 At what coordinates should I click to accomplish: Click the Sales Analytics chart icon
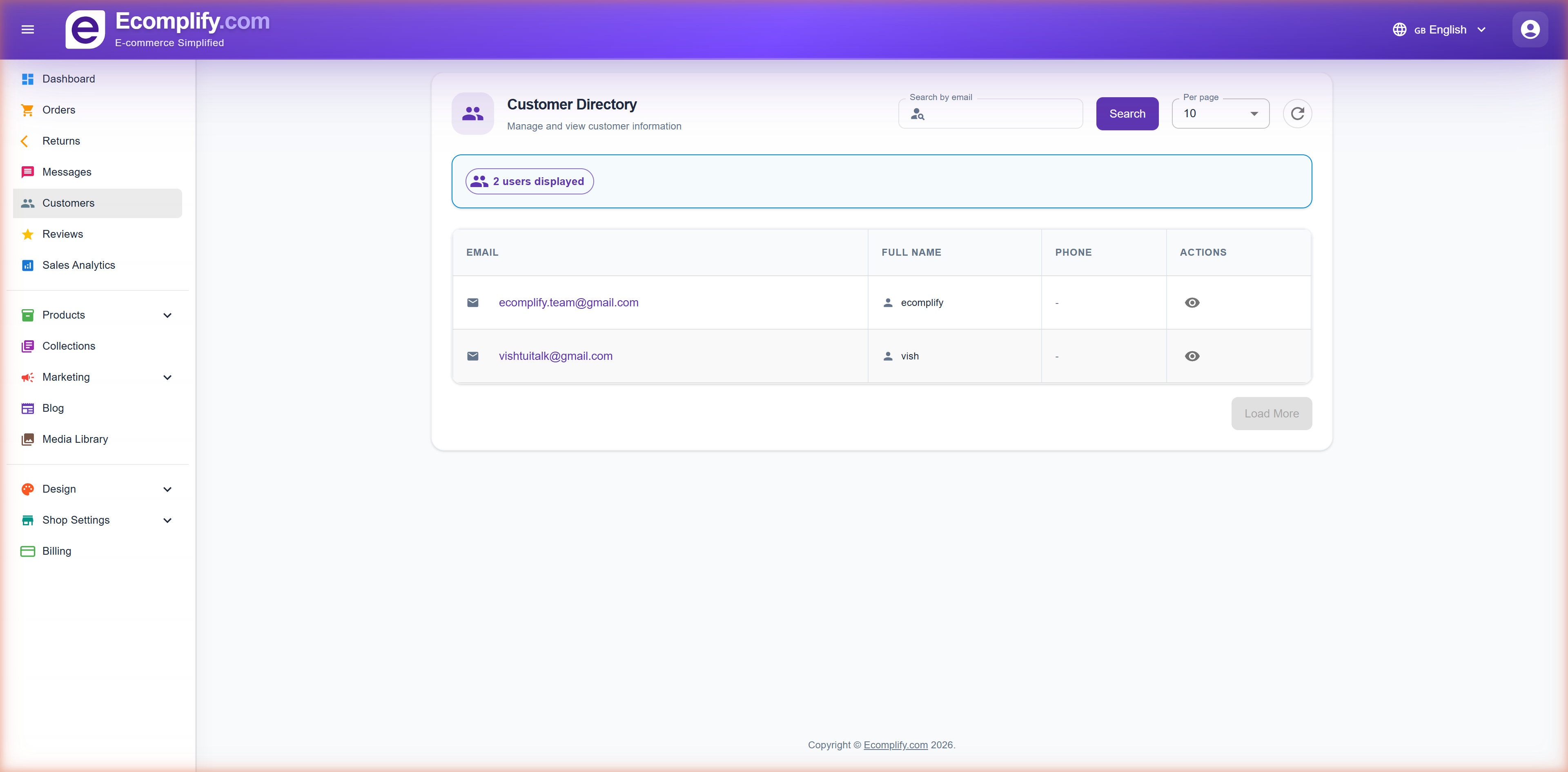pos(28,266)
